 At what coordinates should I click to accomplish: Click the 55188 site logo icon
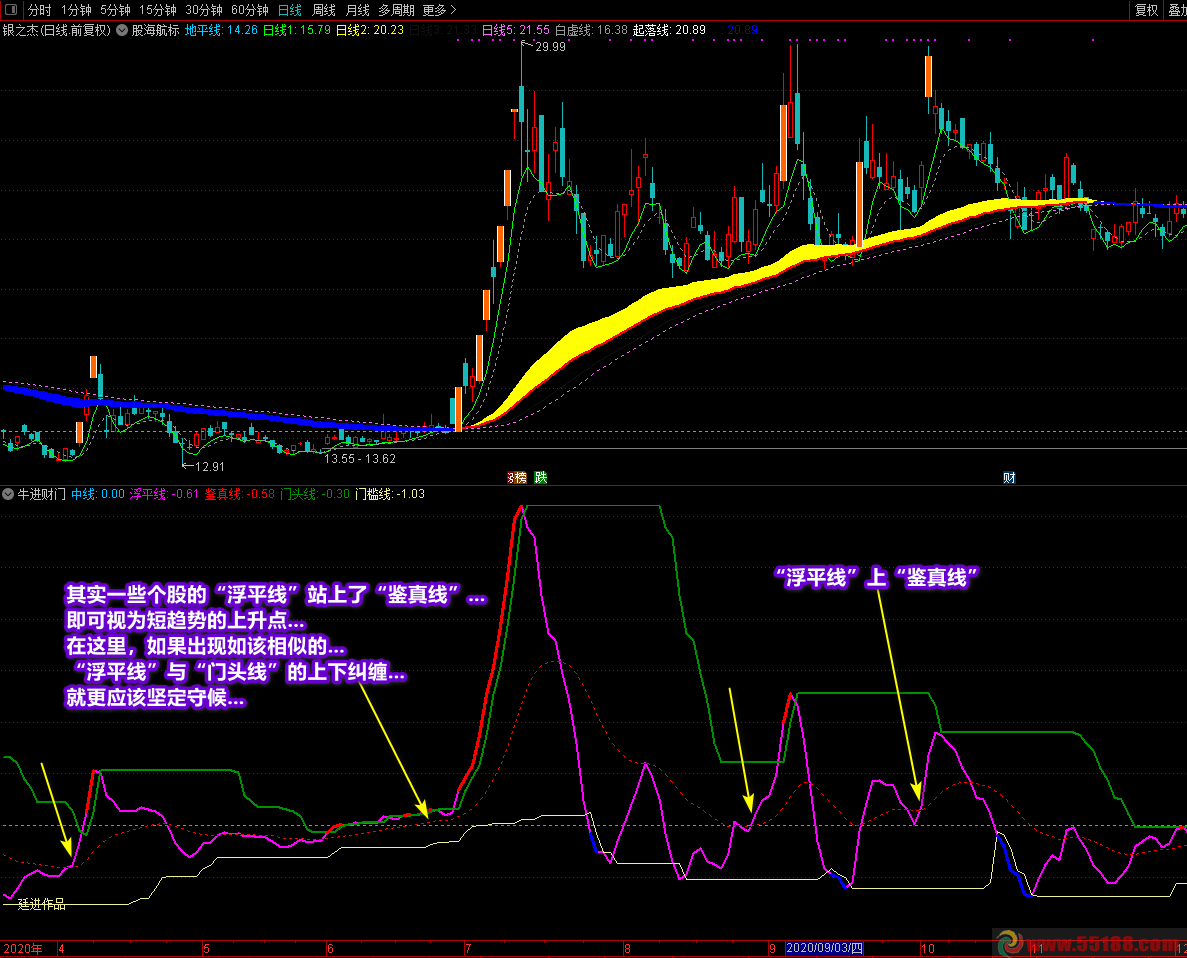point(1010,943)
